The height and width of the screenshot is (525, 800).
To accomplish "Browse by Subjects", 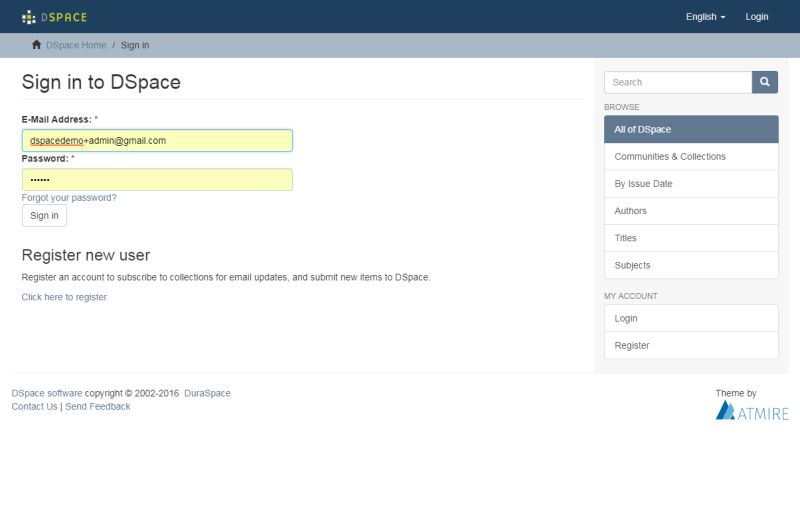I will point(691,265).
